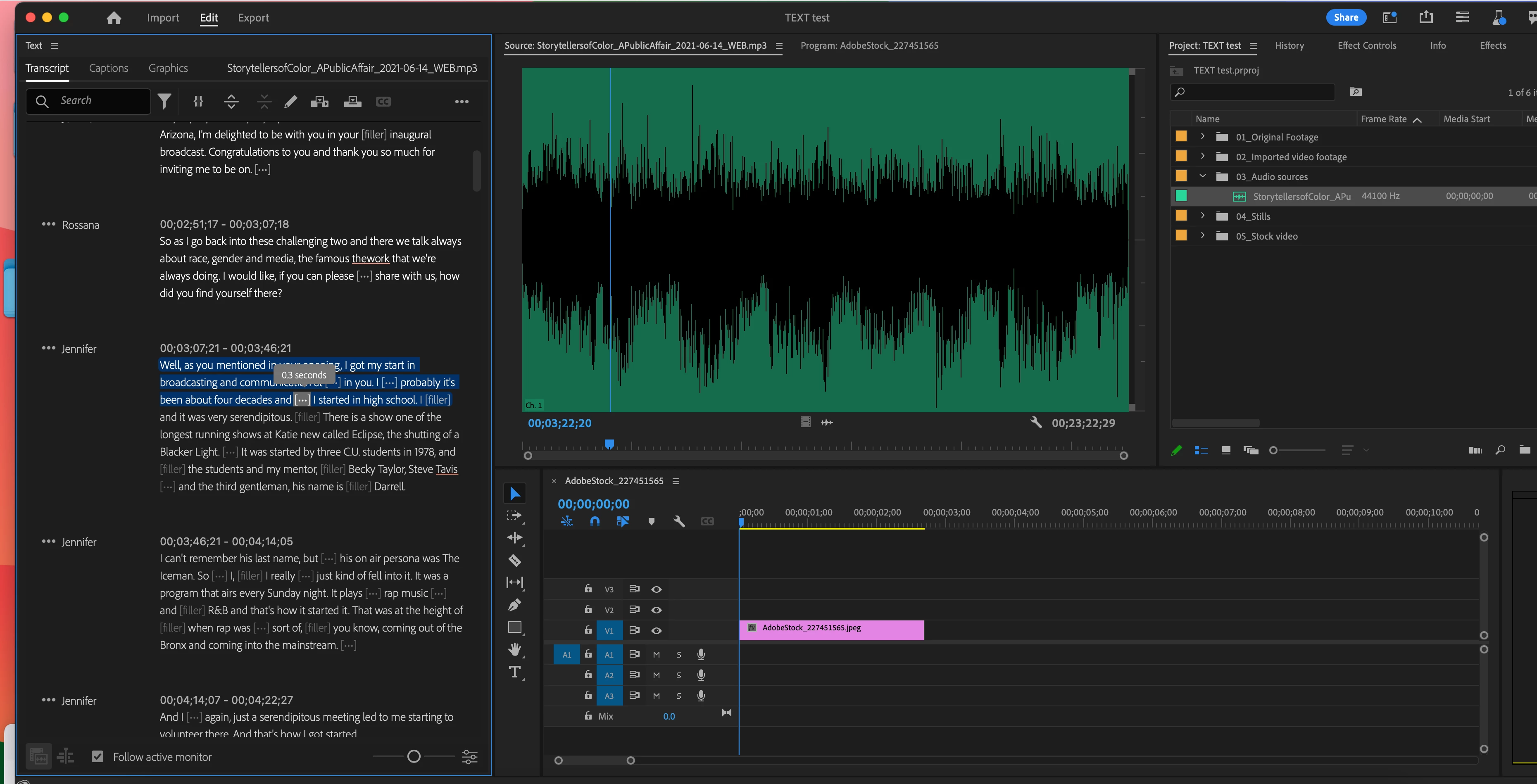Viewport: 1537px width, 784px height.
Task: Switch to the Captions tab
Action: click(x=109, y=68)
